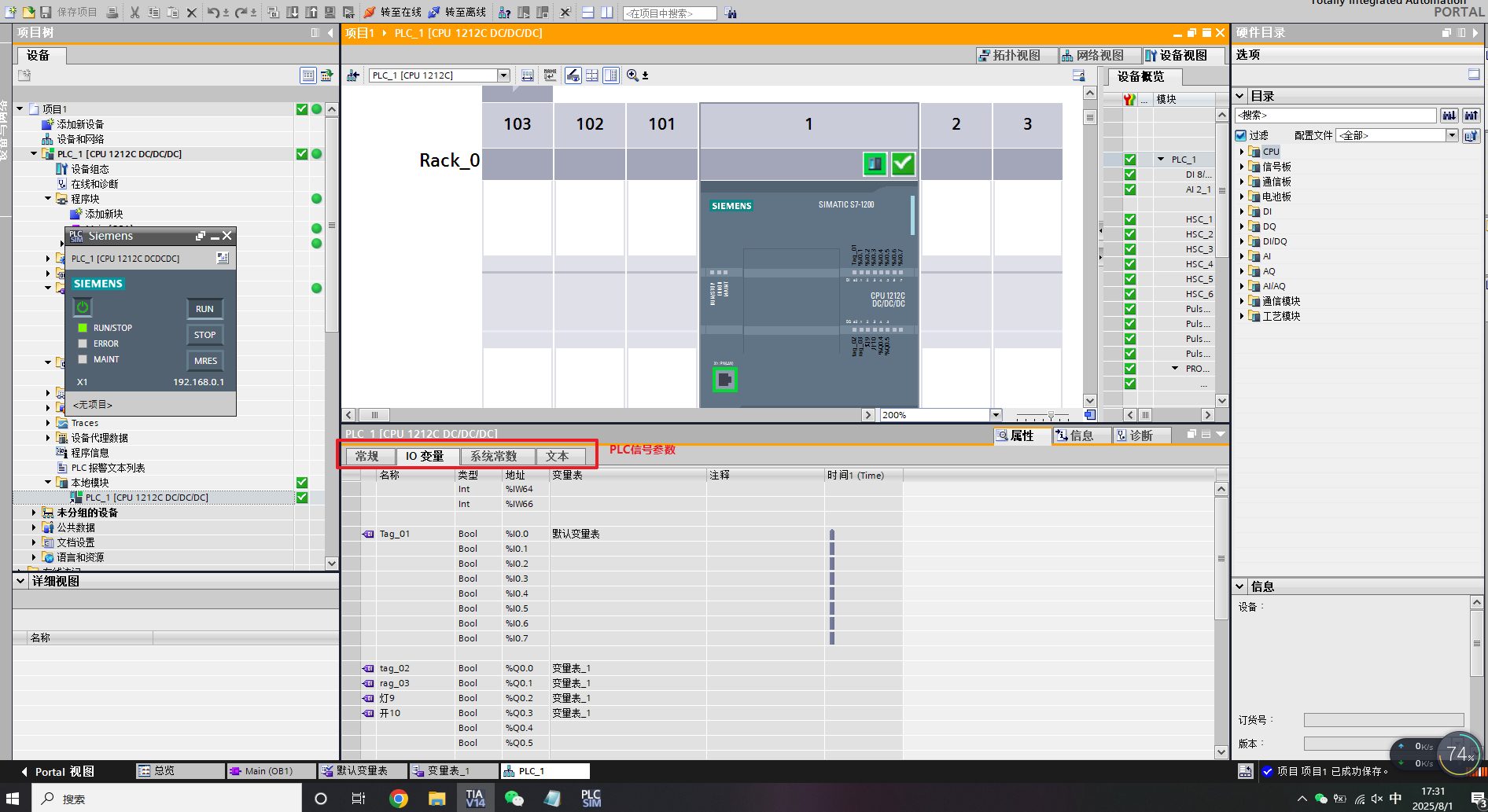Open File Explorer from taskbar
The width and height of the screenshot is (1488, 812).
[x=437, y=799]
